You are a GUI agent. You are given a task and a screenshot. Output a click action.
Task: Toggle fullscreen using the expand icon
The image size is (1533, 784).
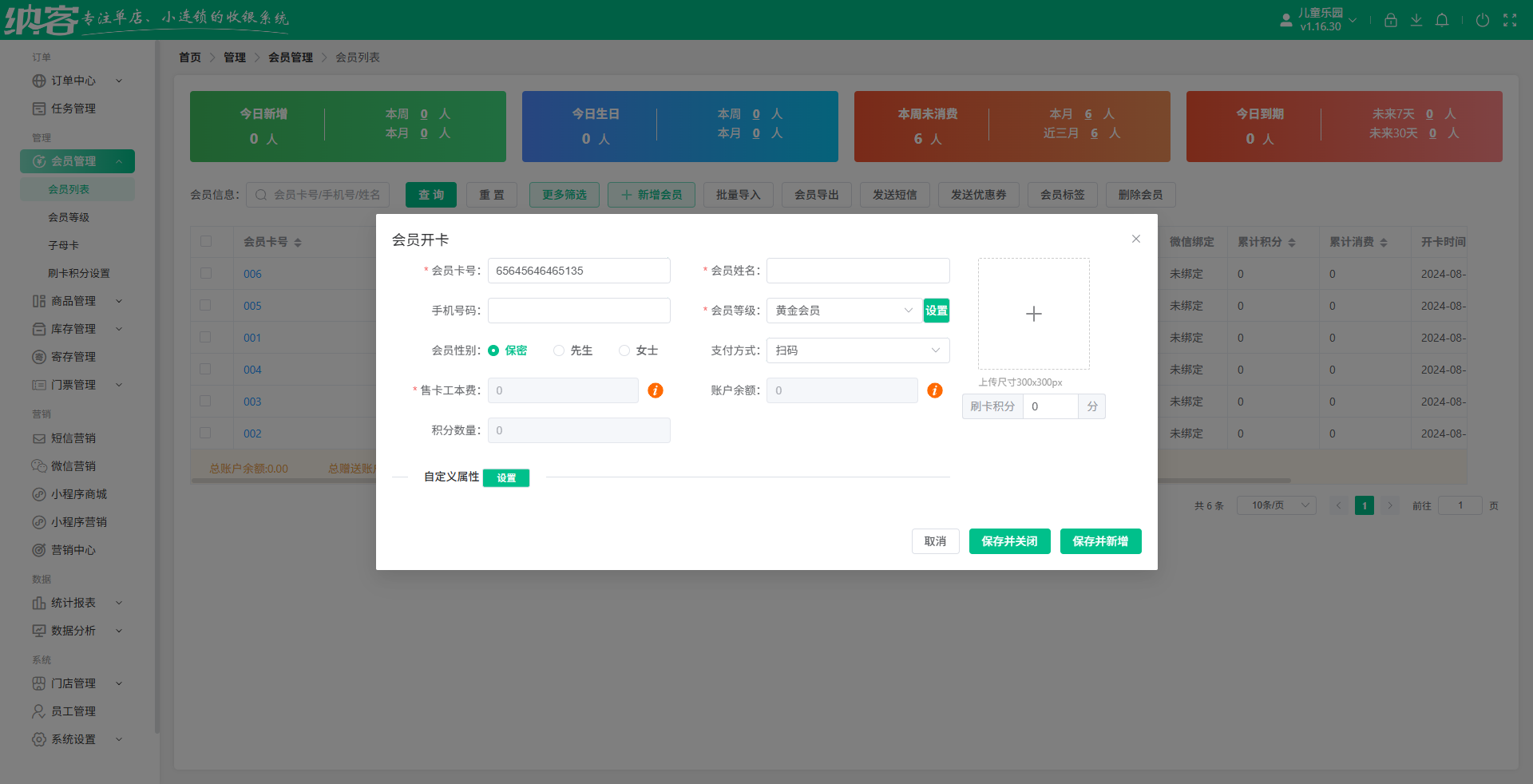point(1510,20)
